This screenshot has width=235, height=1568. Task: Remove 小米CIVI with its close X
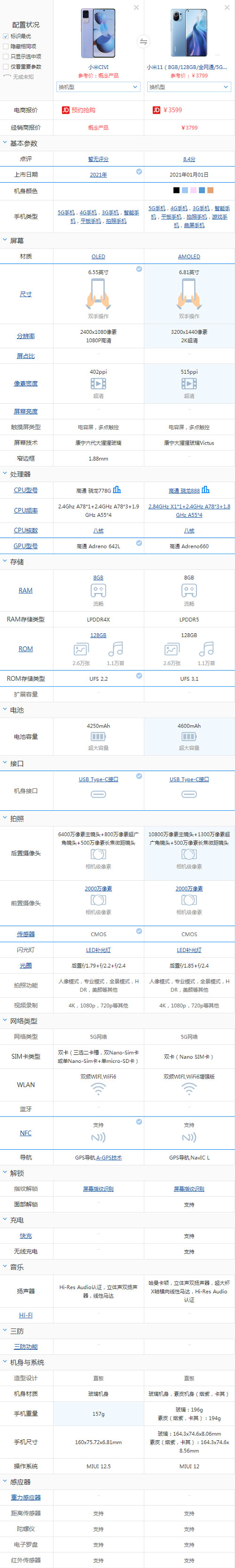[136, 8]
